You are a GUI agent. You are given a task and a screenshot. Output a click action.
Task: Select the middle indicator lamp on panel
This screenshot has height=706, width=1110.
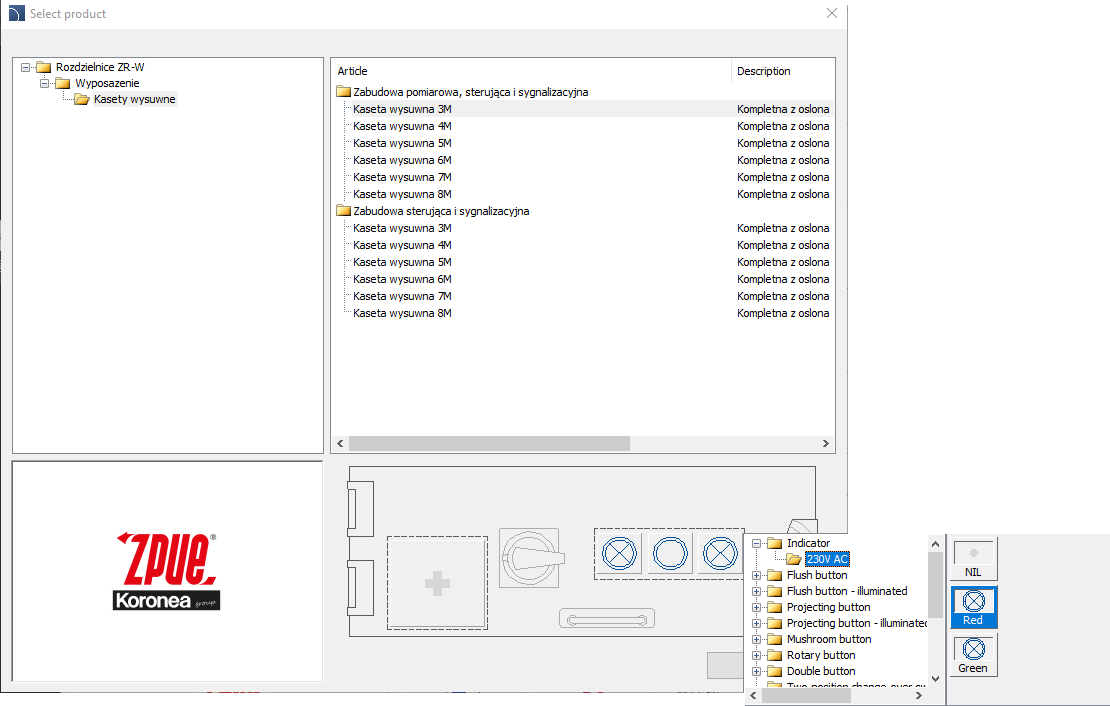(x=671, y=552)
